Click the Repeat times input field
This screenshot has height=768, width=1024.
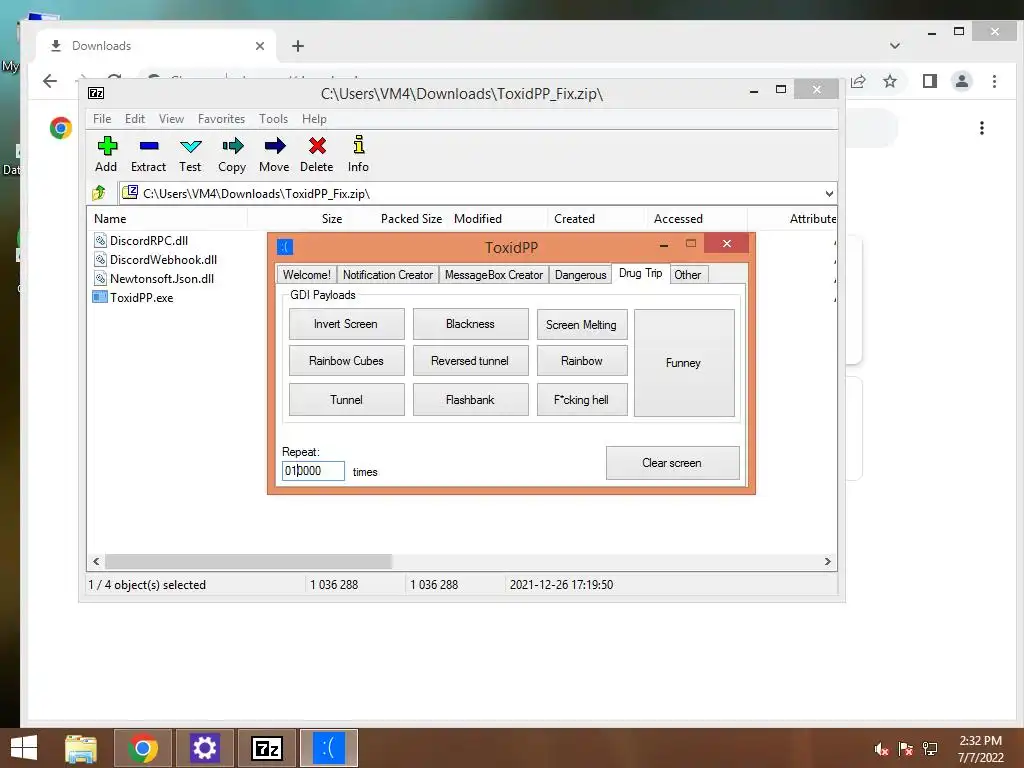pyautogui.click(x=313, y=471)
